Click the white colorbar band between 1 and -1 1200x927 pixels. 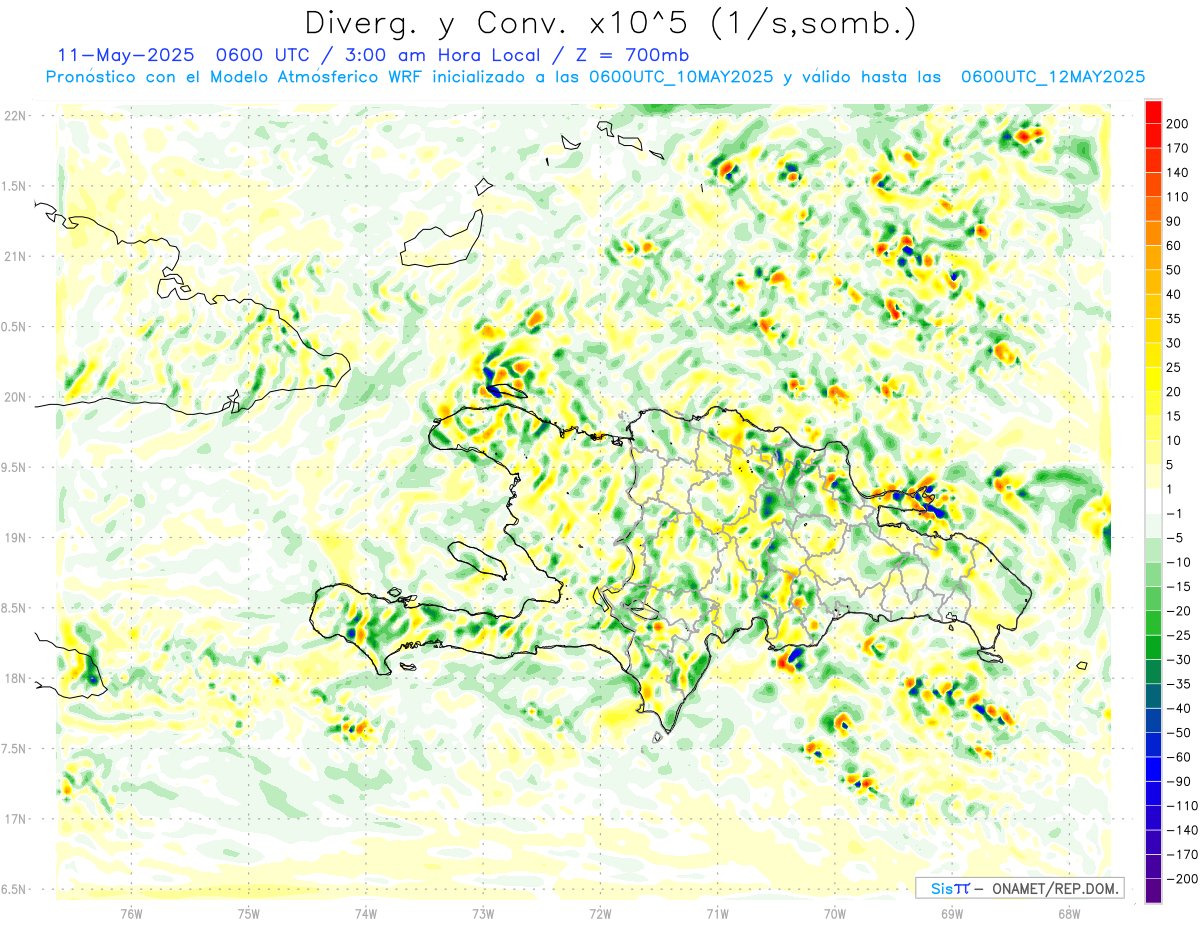[1153, 502]
